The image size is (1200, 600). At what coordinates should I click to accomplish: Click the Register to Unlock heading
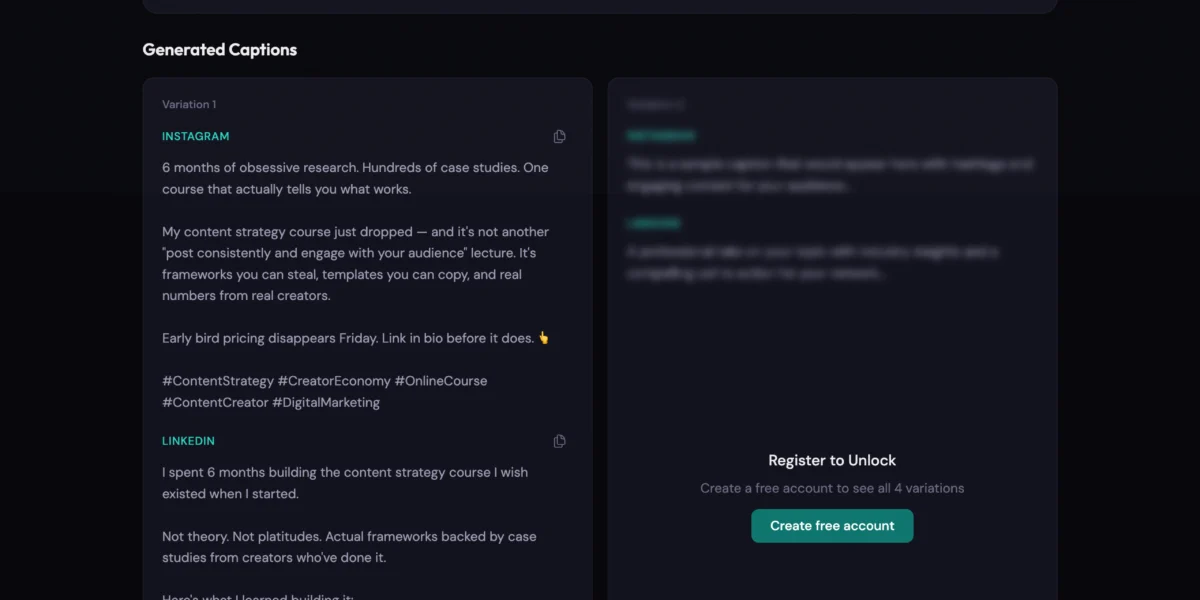point(832,460)
